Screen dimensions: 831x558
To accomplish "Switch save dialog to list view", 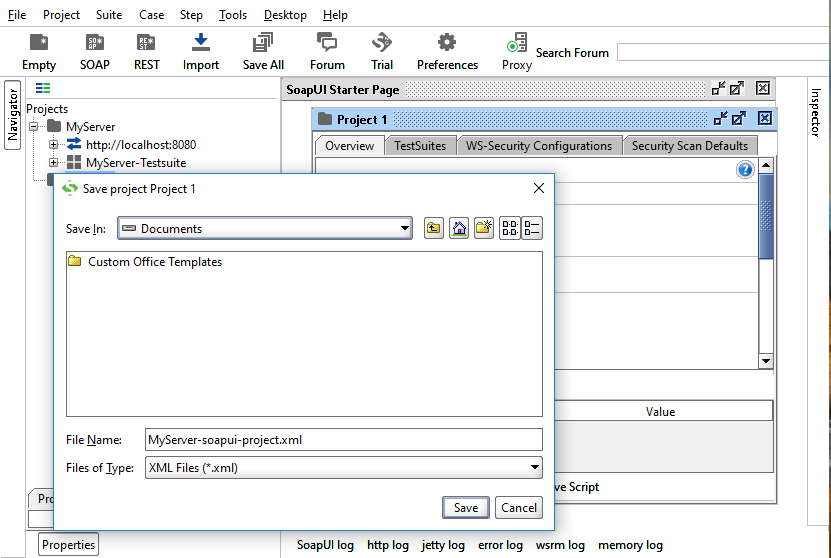I will point(510,228).
